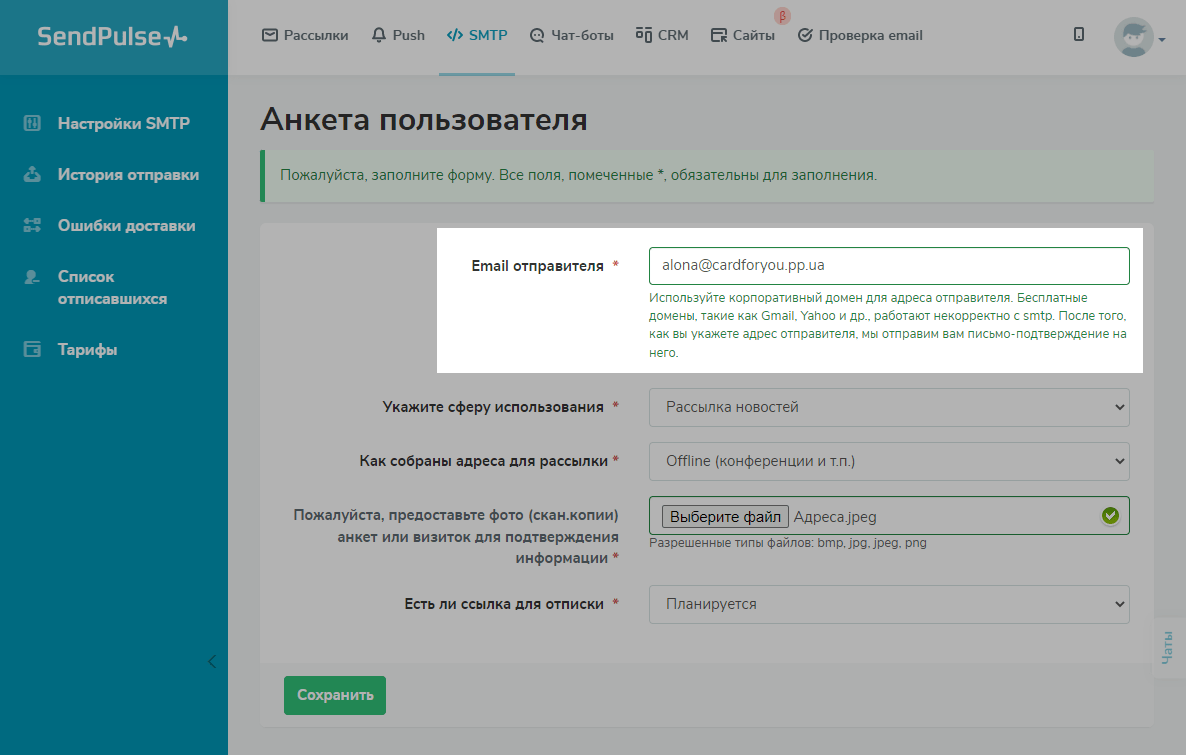Focus the Email отправителя input field

click(889, 266)
